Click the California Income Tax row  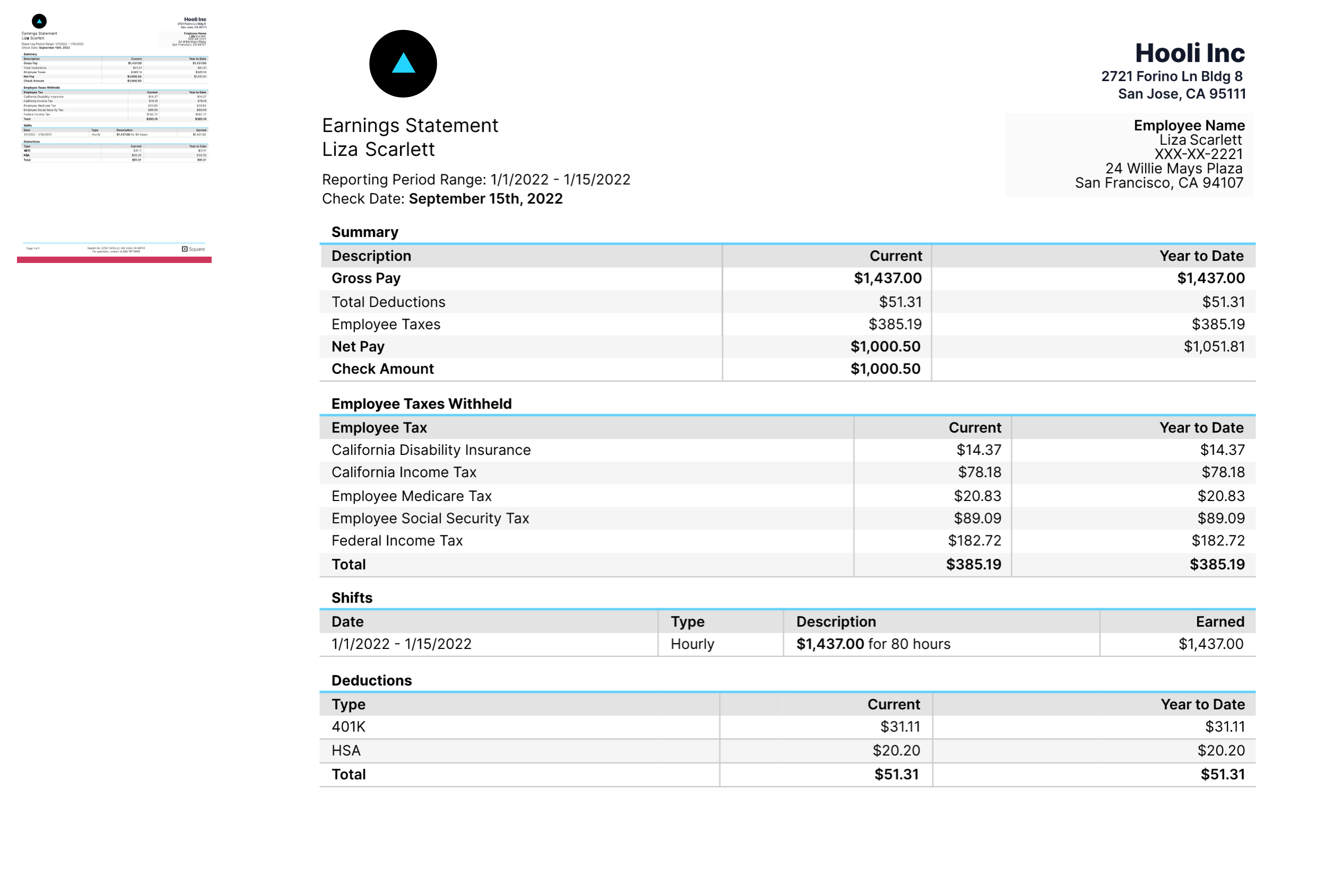pyautogui.click(x=404, y=472)
